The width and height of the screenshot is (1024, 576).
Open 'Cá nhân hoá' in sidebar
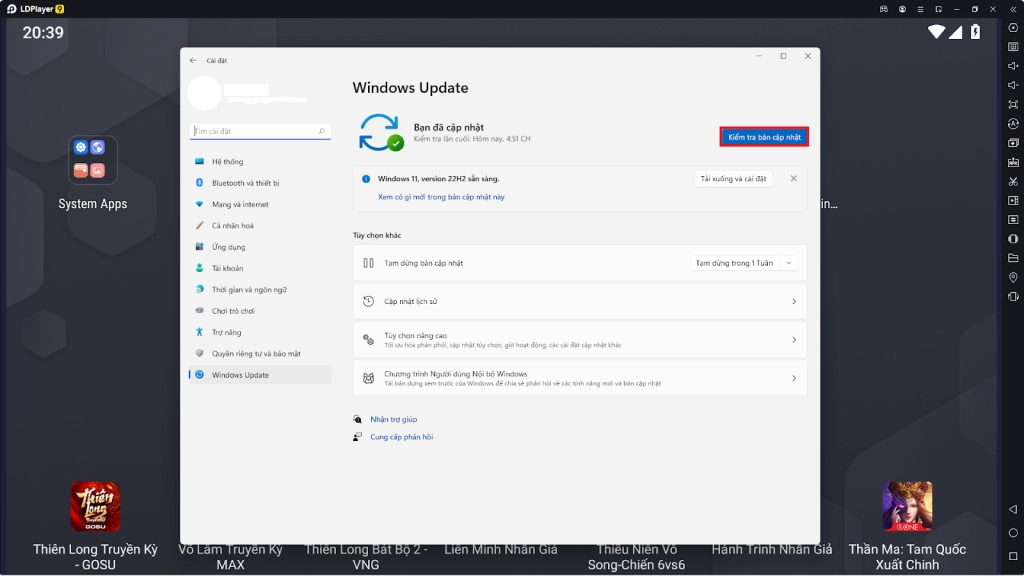click(260, 226)
